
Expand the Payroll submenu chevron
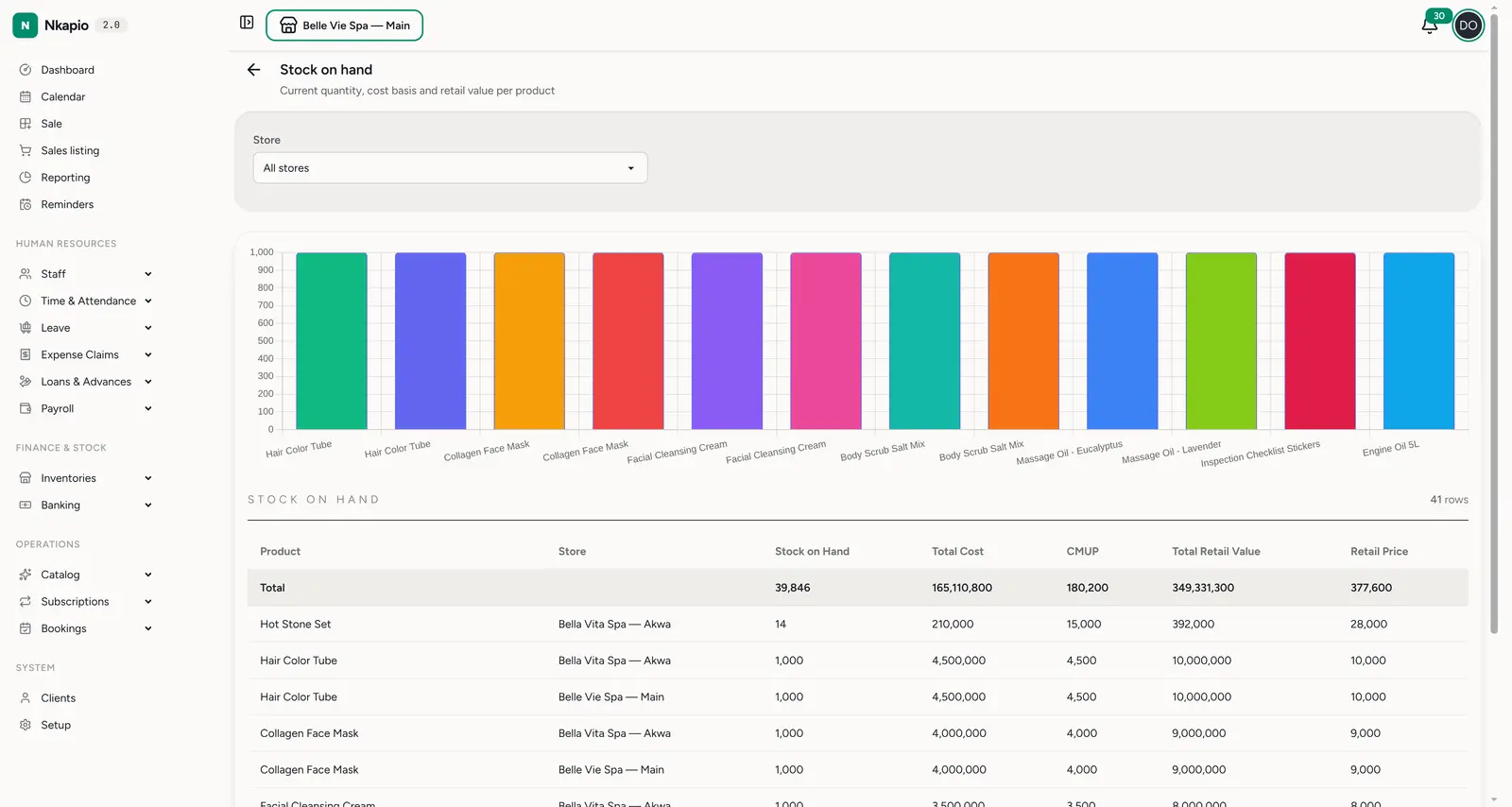point(148,408)
